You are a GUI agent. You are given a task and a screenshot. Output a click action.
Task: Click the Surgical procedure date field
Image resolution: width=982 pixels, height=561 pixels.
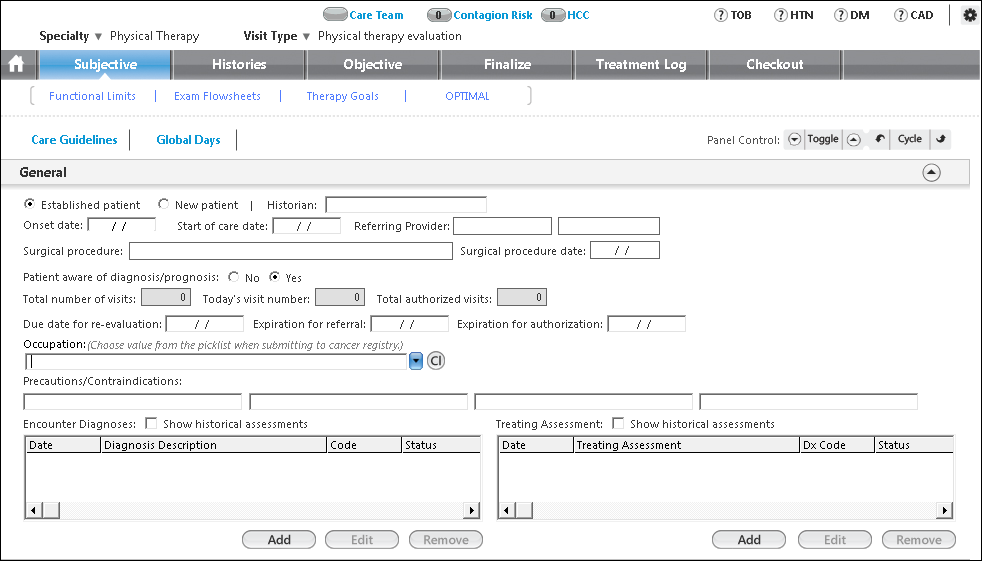click(x=625, y=250)
